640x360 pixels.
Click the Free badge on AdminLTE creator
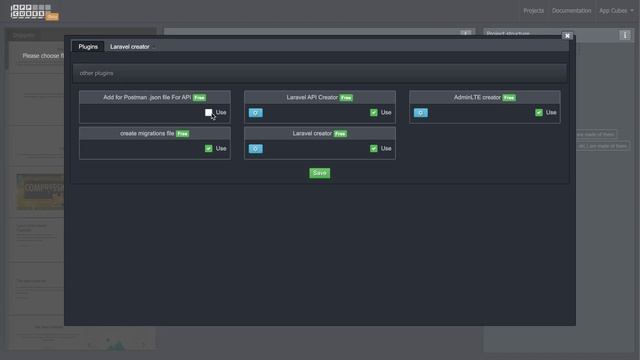click(509, 98)
